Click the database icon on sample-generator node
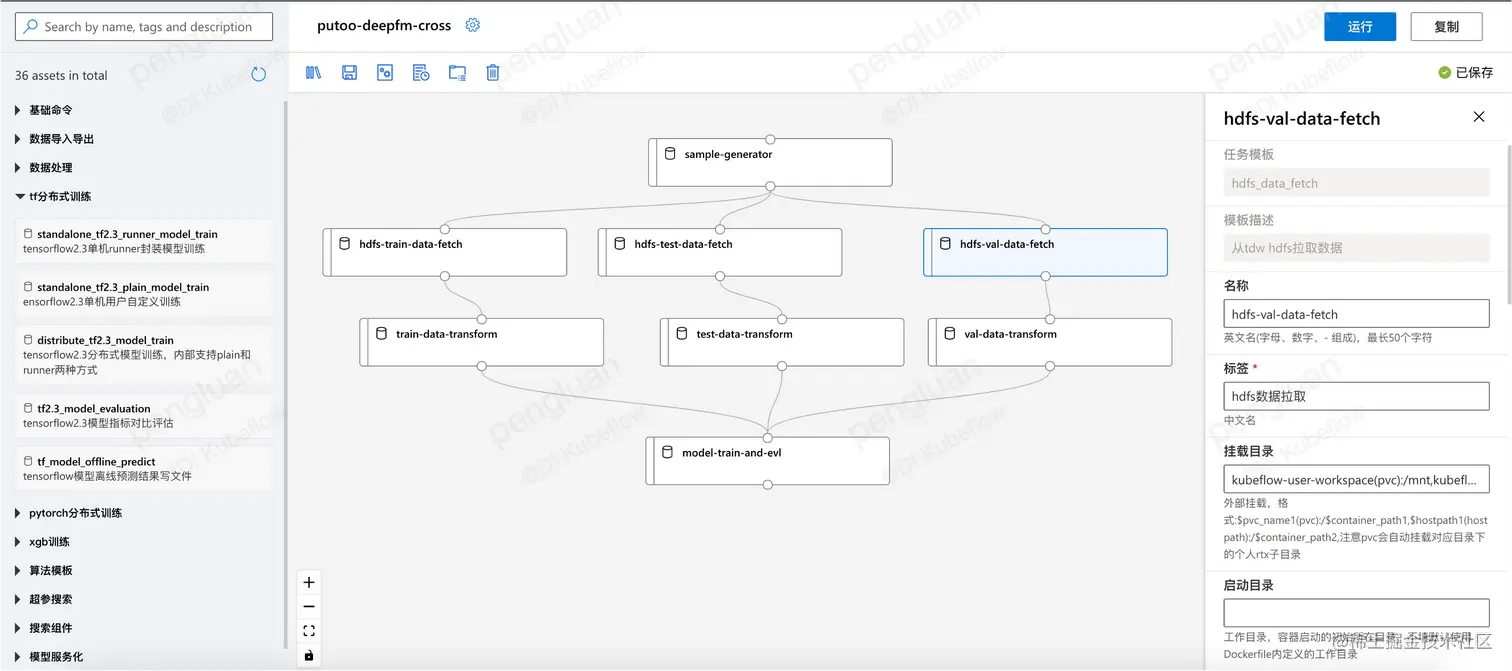The height and width of the screenshot is (671, 1512). pyautogui.click(x=670, y=154)
